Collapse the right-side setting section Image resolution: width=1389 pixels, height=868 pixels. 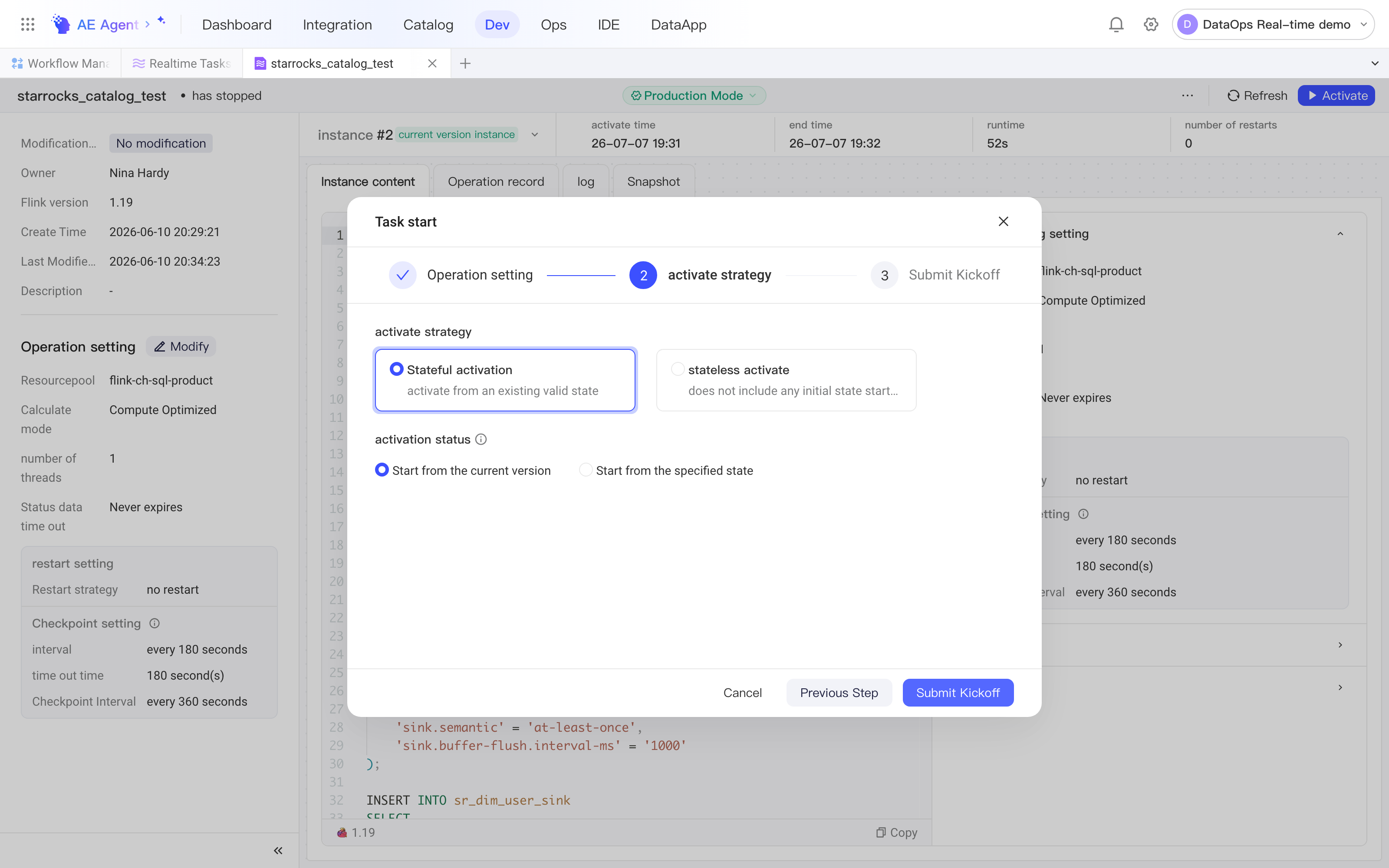pos(1340,233)
